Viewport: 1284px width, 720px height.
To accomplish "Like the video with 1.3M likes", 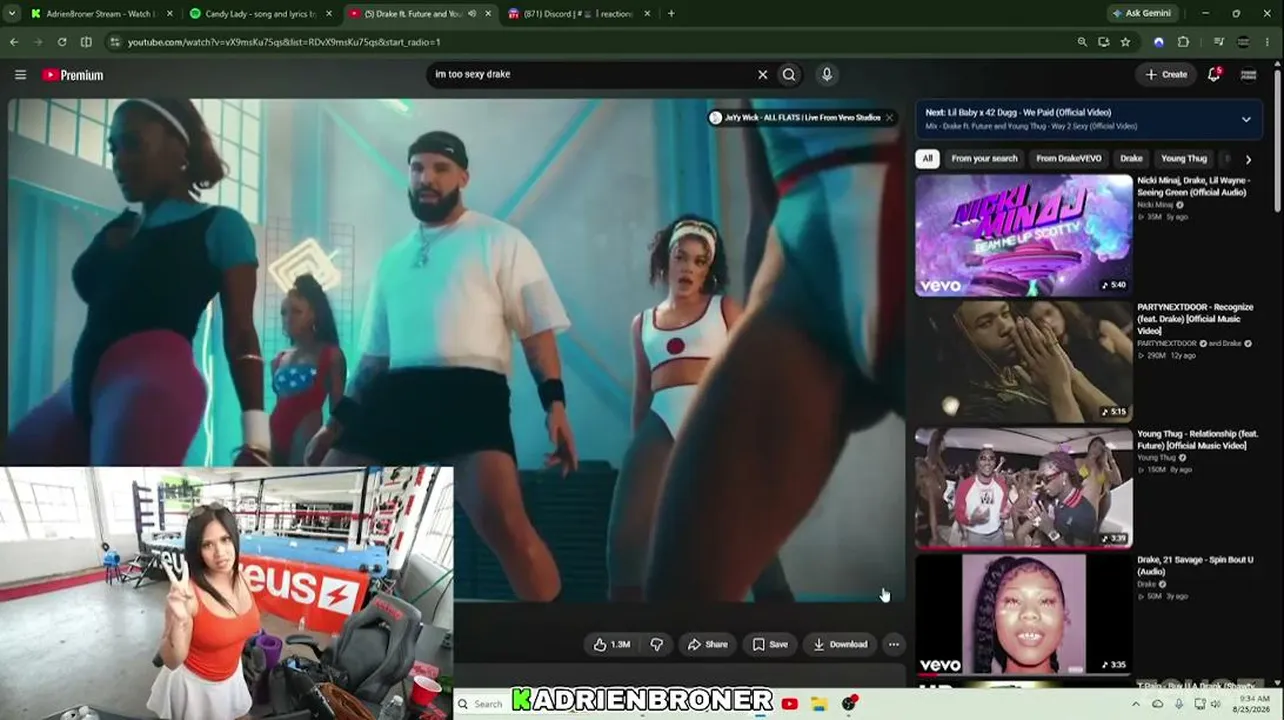I will tap(612, 644).
